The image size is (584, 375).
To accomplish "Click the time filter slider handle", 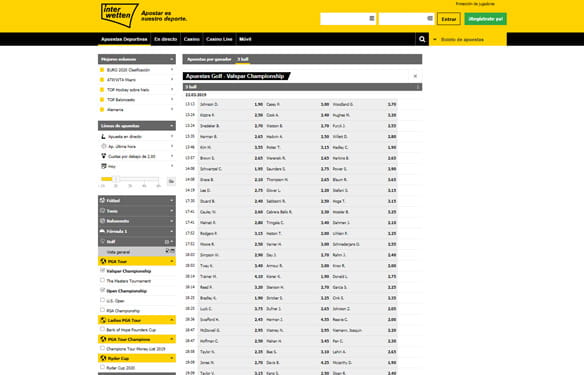I will click(116, 179).
